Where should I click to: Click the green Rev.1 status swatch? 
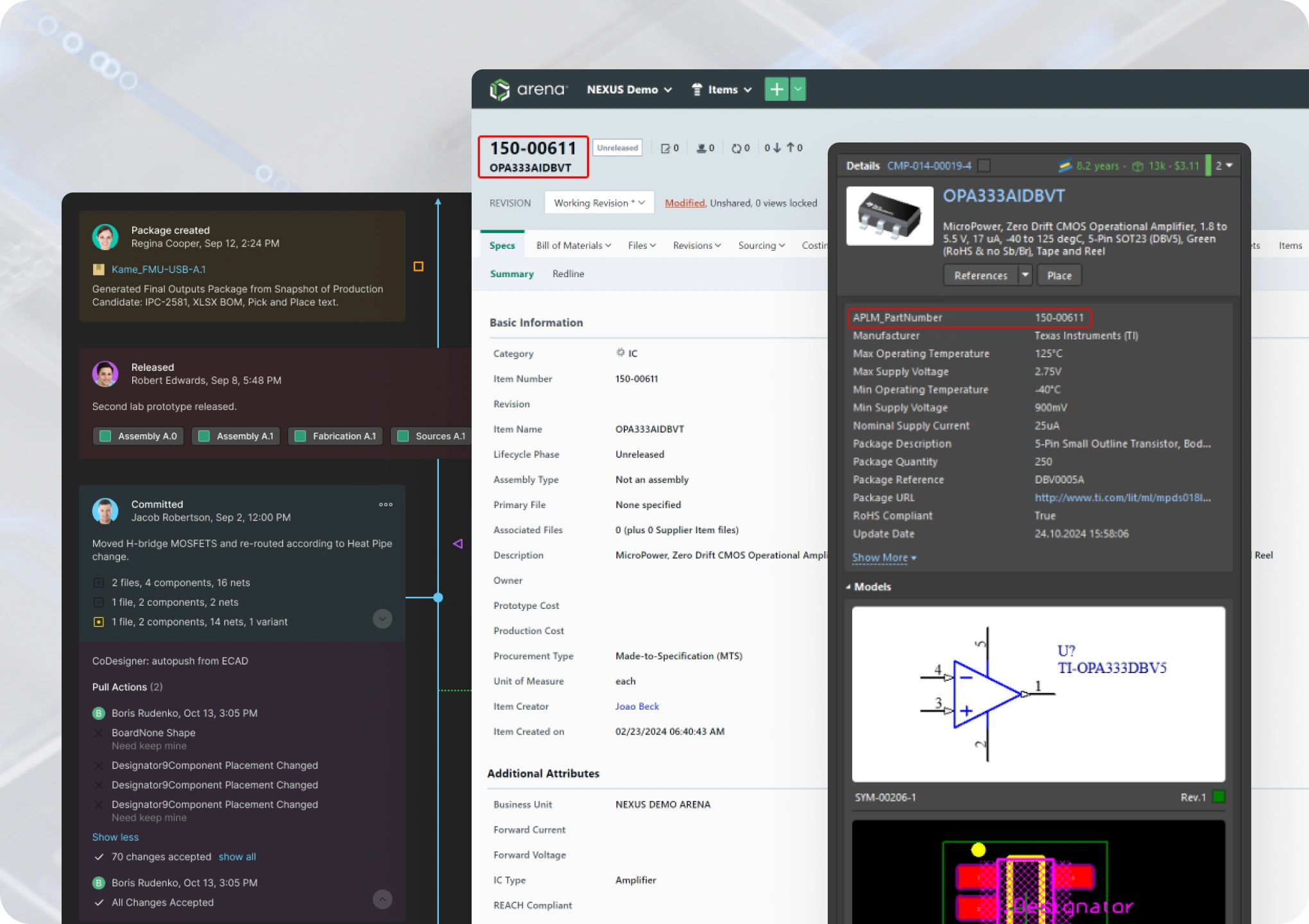(1219, 797)
